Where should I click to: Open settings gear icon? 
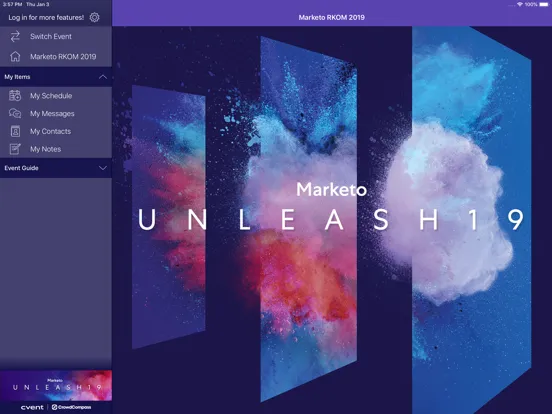[x=94, y=17]
